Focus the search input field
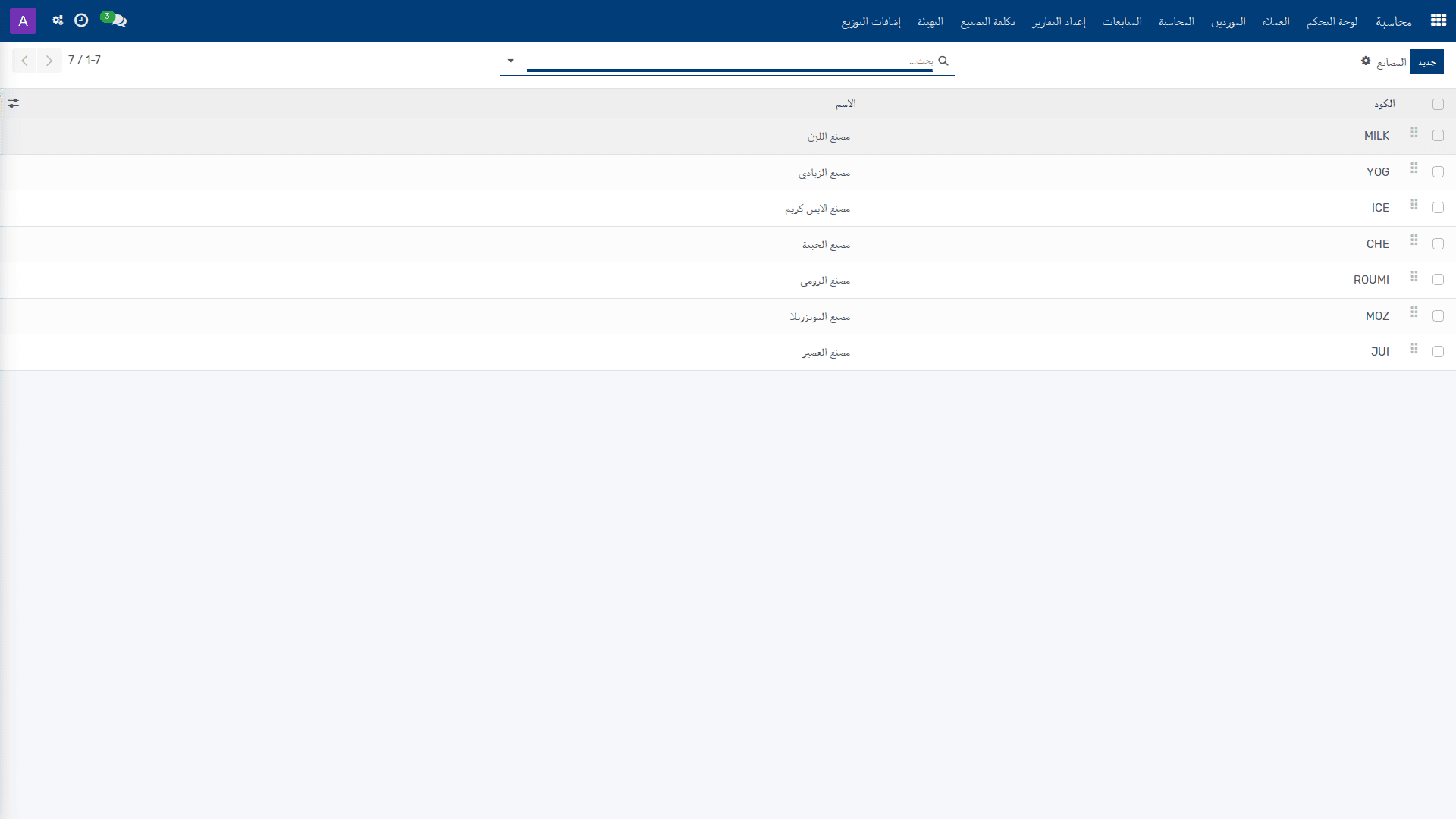The width and height of the screenshot is (1456, 819). 730,61
